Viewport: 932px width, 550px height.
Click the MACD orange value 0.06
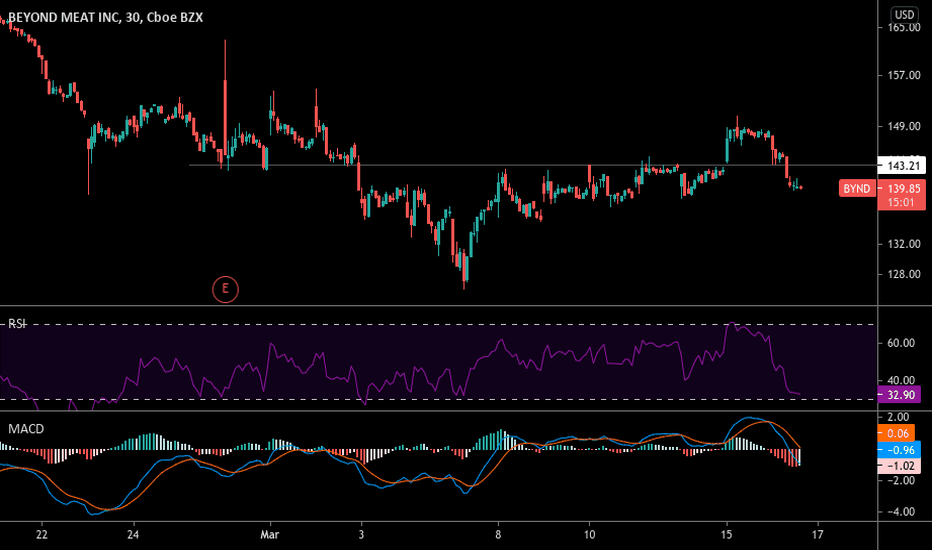(x=898, y=433)
